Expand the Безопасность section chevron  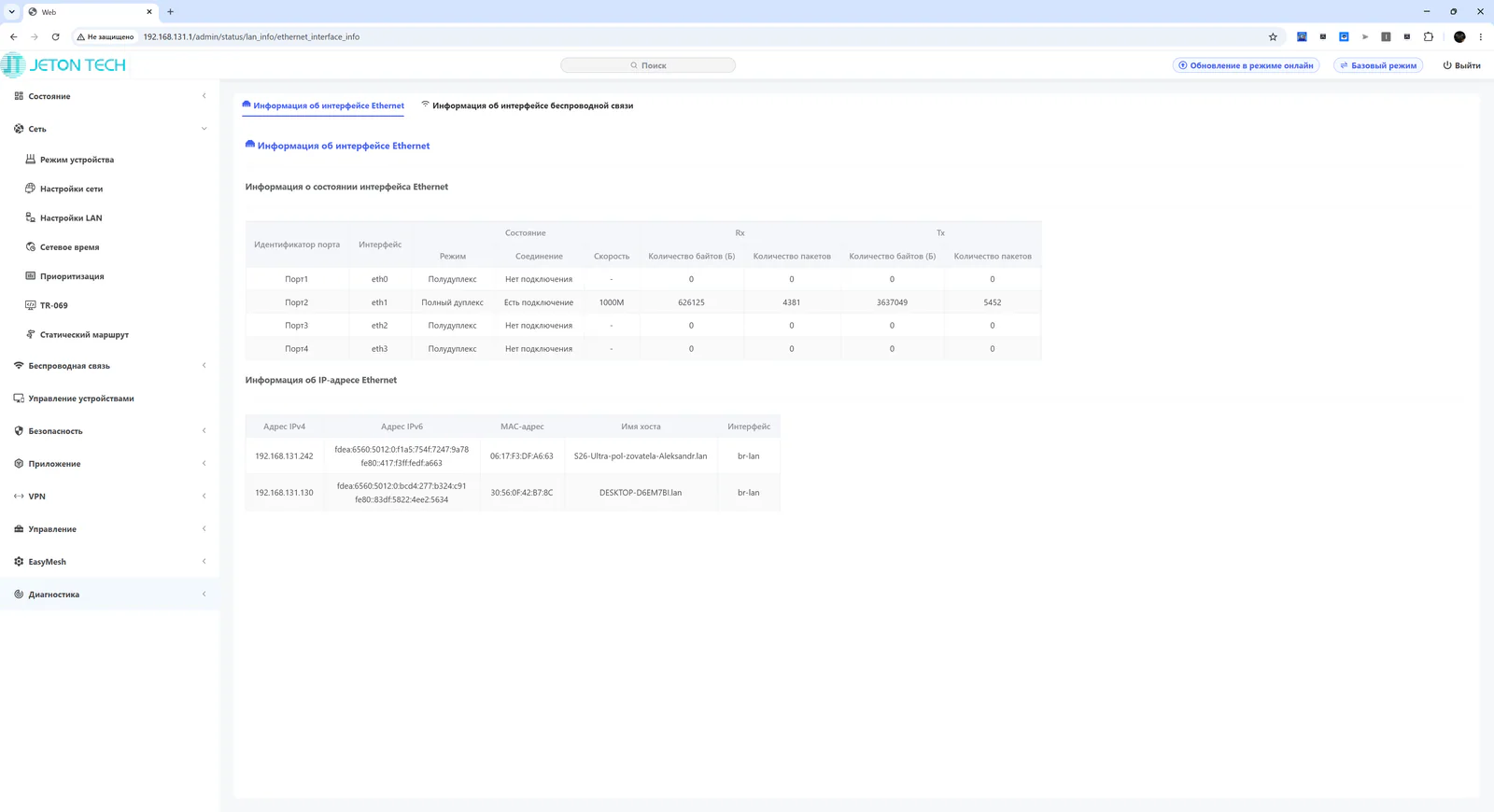click(204, 431)
